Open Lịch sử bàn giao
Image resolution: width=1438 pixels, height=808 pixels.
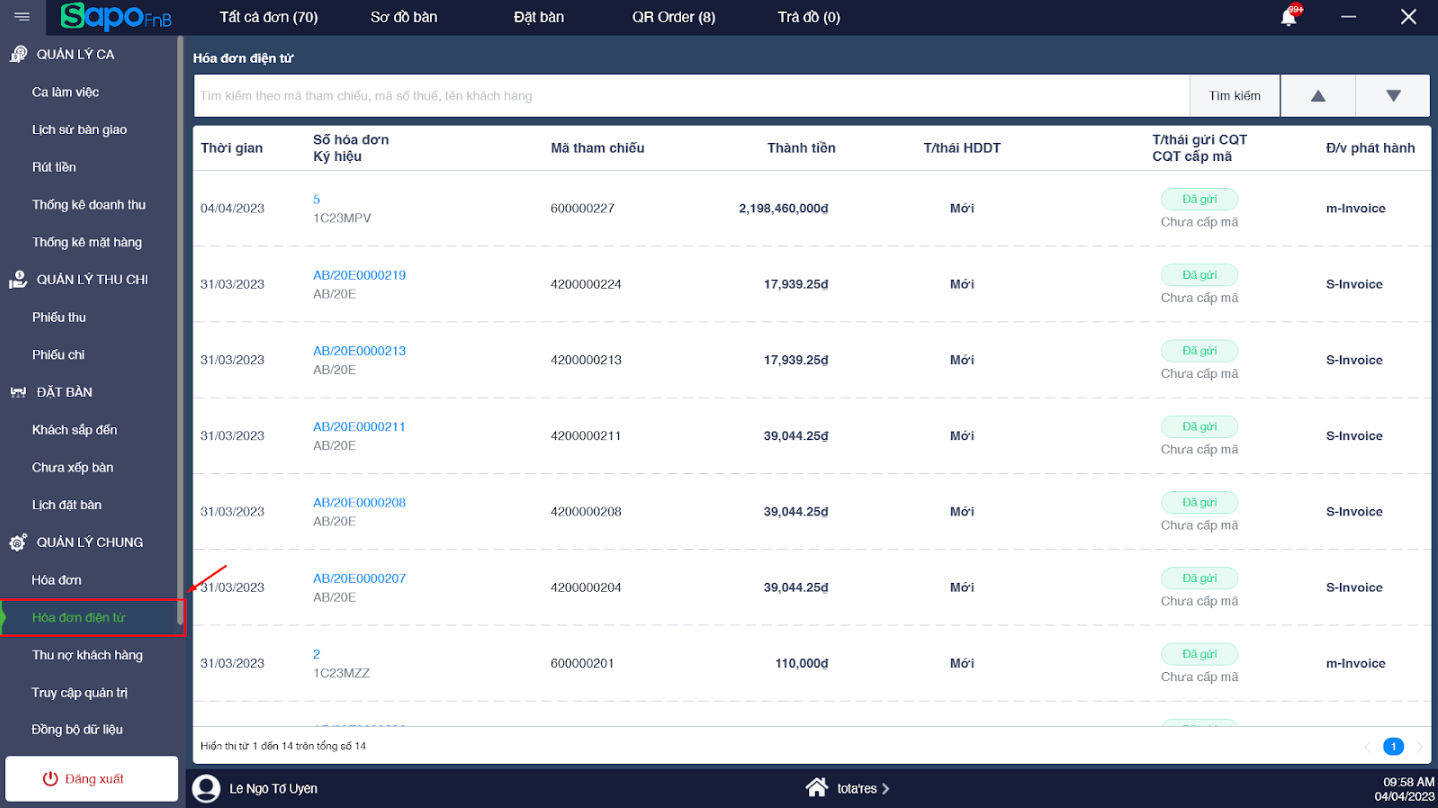click(80, 130)
